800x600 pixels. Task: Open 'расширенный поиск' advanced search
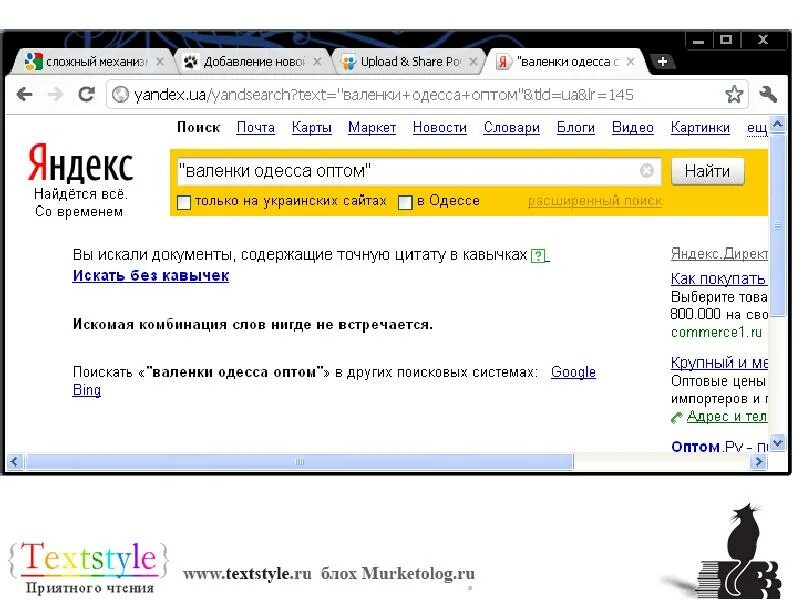click(x=595, y=201)
